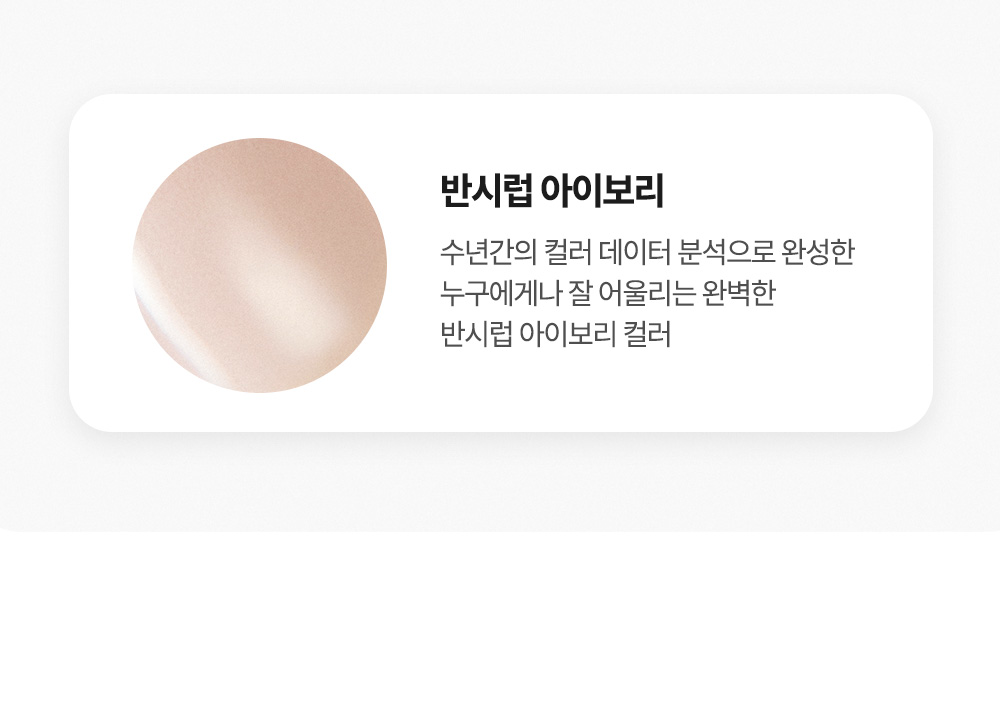Click 반시럽 in the last description line
1000x720 pixels.
pyautogui.click(x=476, y=334)
